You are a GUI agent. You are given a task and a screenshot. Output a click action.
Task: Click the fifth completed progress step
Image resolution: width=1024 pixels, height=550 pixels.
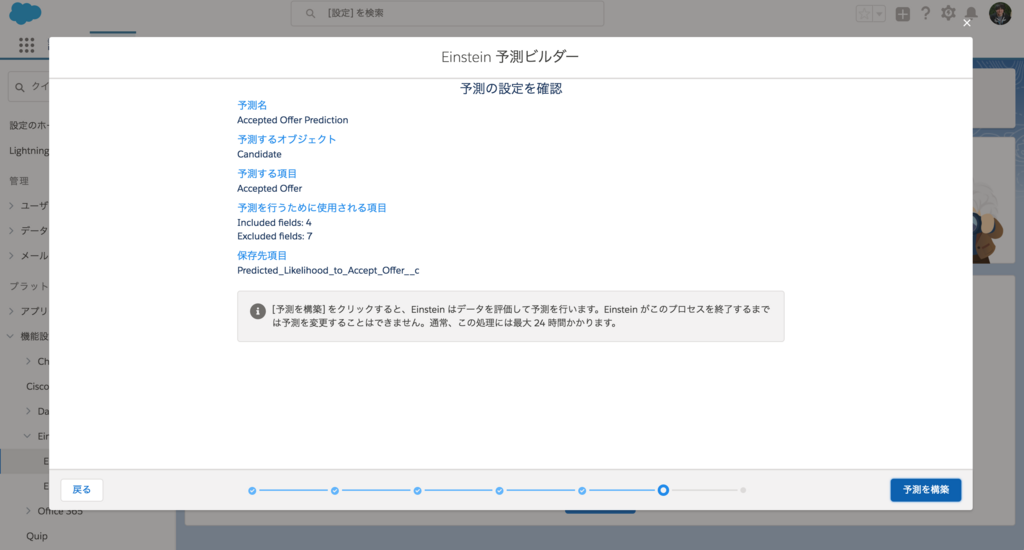click(582, 491)
